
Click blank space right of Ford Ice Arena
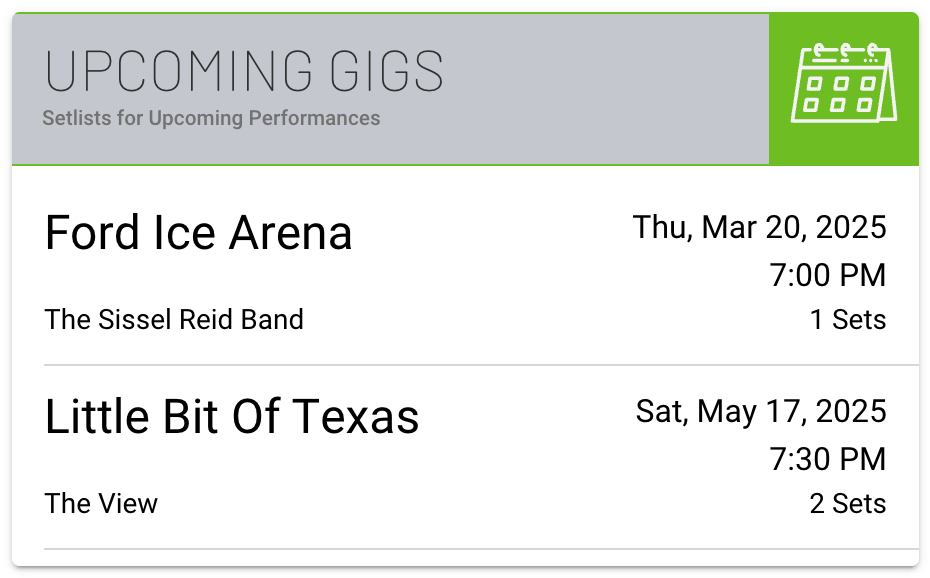tap(490, 235)
